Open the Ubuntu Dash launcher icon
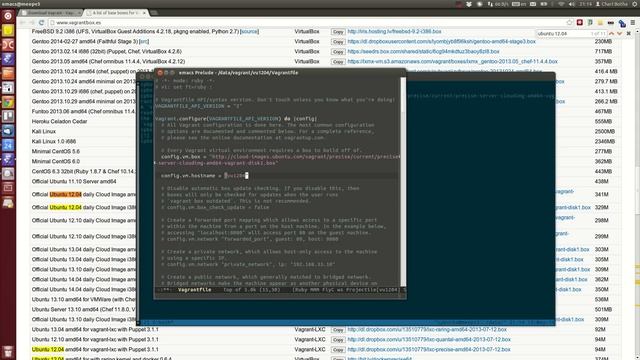This screenshot has width=640, height=360. coord(8,16)
